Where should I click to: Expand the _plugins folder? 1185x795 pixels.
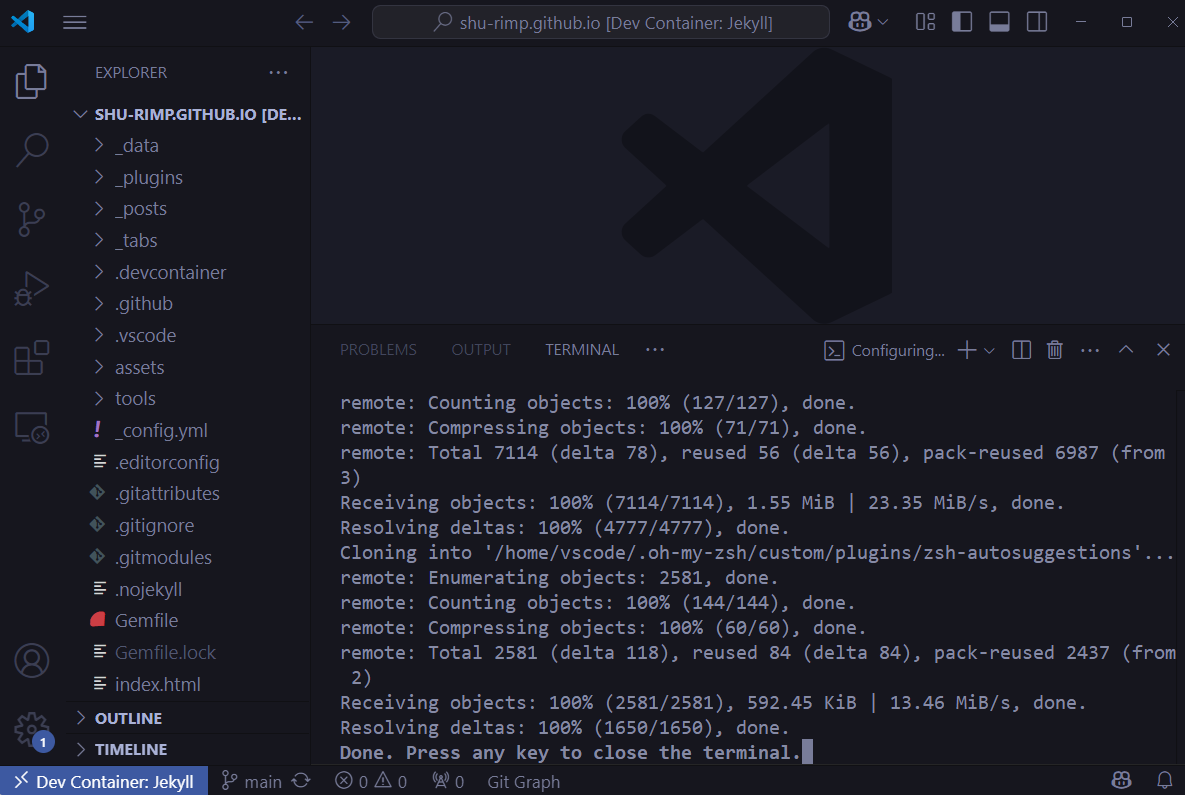coord(189,177)
